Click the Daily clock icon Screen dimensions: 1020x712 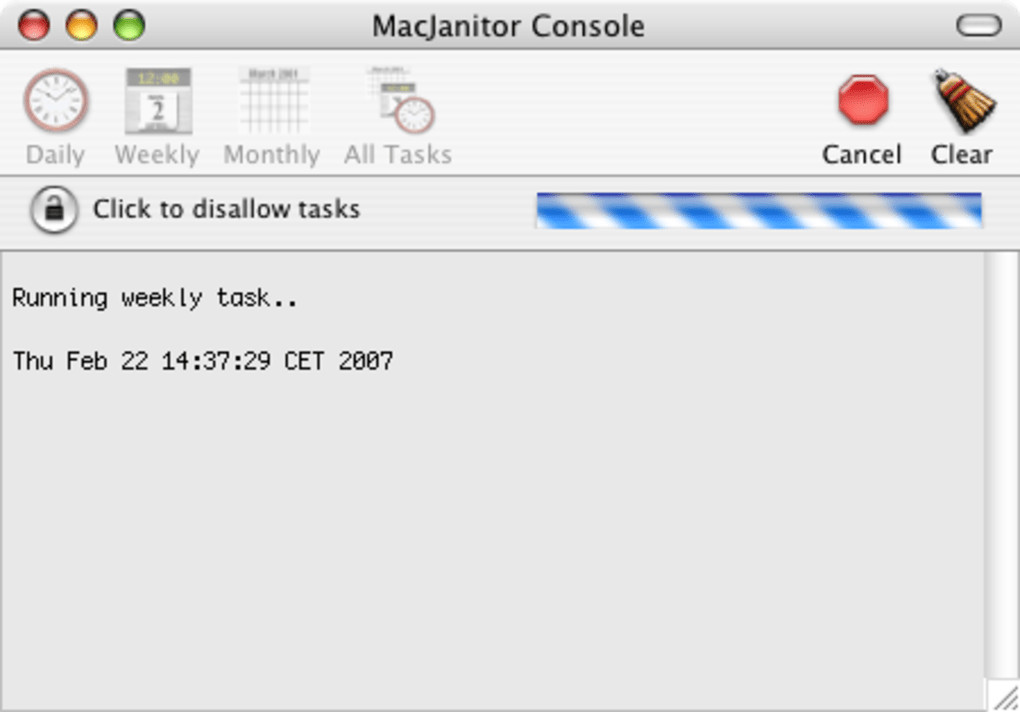(55, 101)
